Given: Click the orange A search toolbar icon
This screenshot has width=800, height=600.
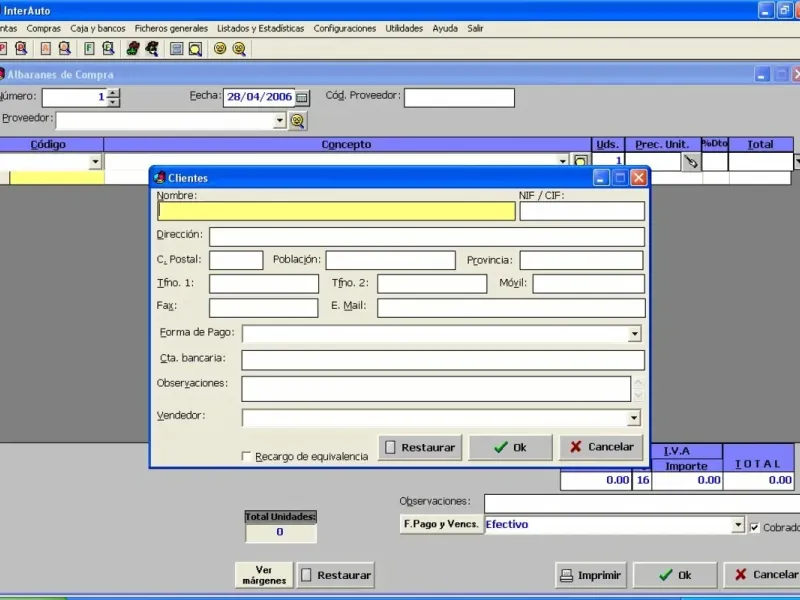Looking at the screenshot, I should point(64,48).
